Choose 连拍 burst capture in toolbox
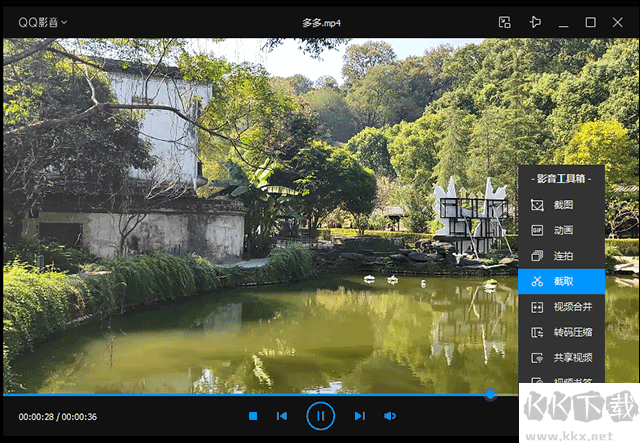Image resolution: width=640 pixels, height=443 pixels. pyautogui.click(x=562, y=256)
